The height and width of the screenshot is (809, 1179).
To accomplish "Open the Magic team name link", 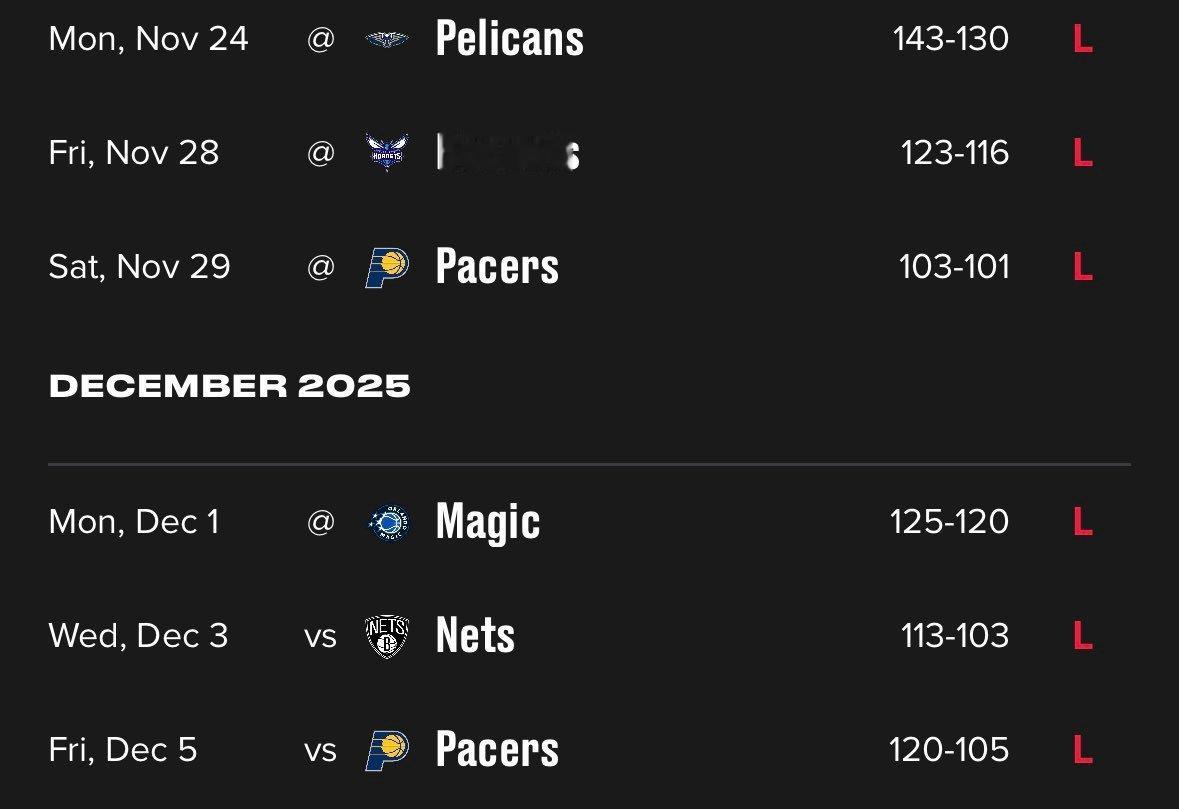I will pyautogui.click(x=488, y=522).
